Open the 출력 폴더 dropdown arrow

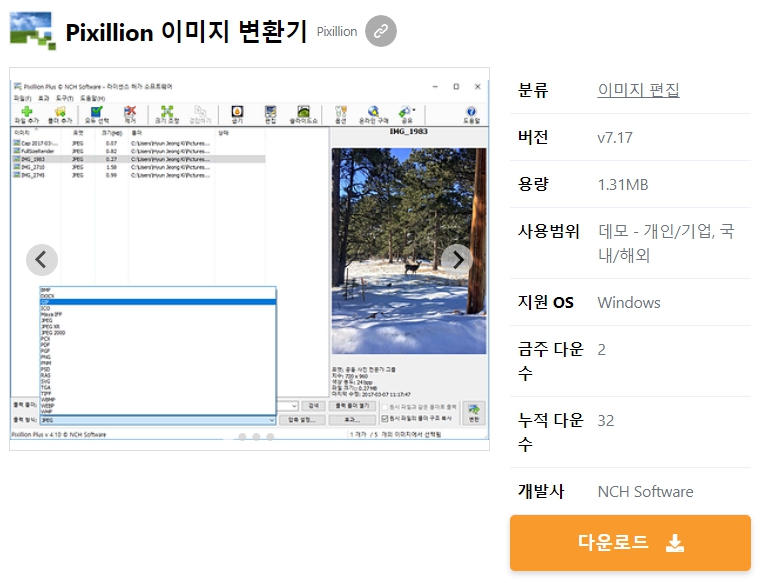click(x=294, y=406)
